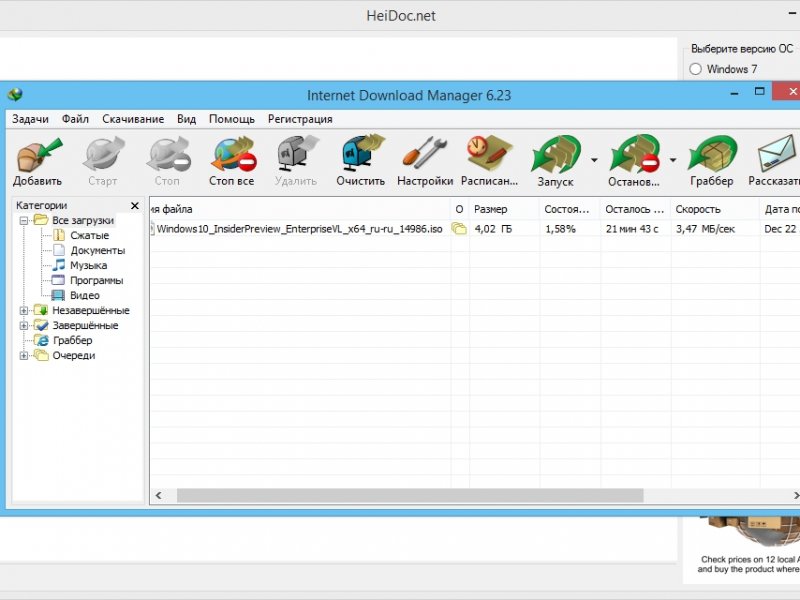
Task: Click the 1,58% status cell
Action: pos(561,229)
